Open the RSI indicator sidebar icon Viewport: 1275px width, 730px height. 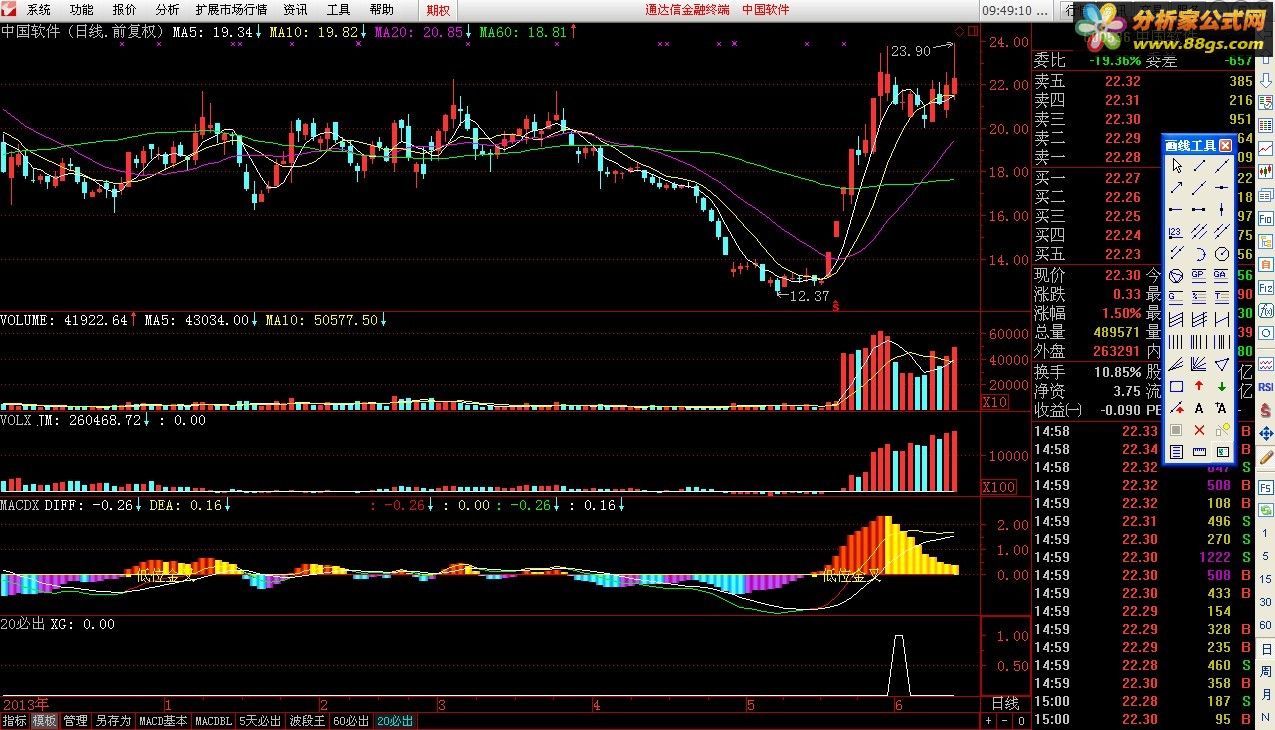(1266, 387)
